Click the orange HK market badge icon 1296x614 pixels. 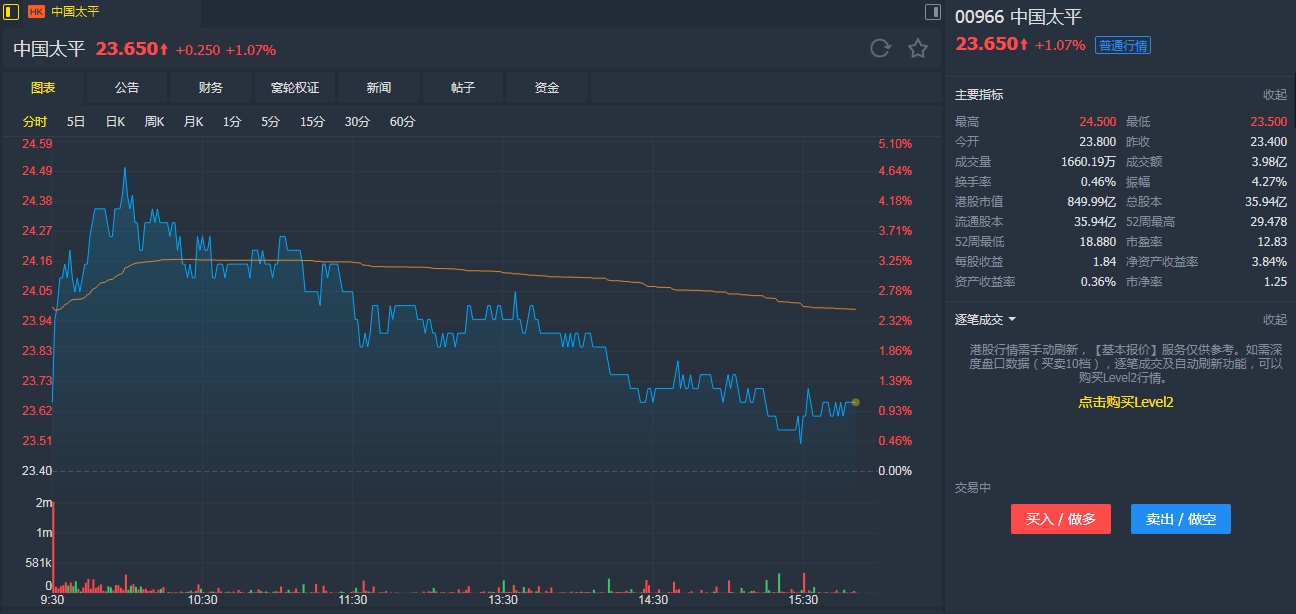pyautogui.click(x=36, y=12)
